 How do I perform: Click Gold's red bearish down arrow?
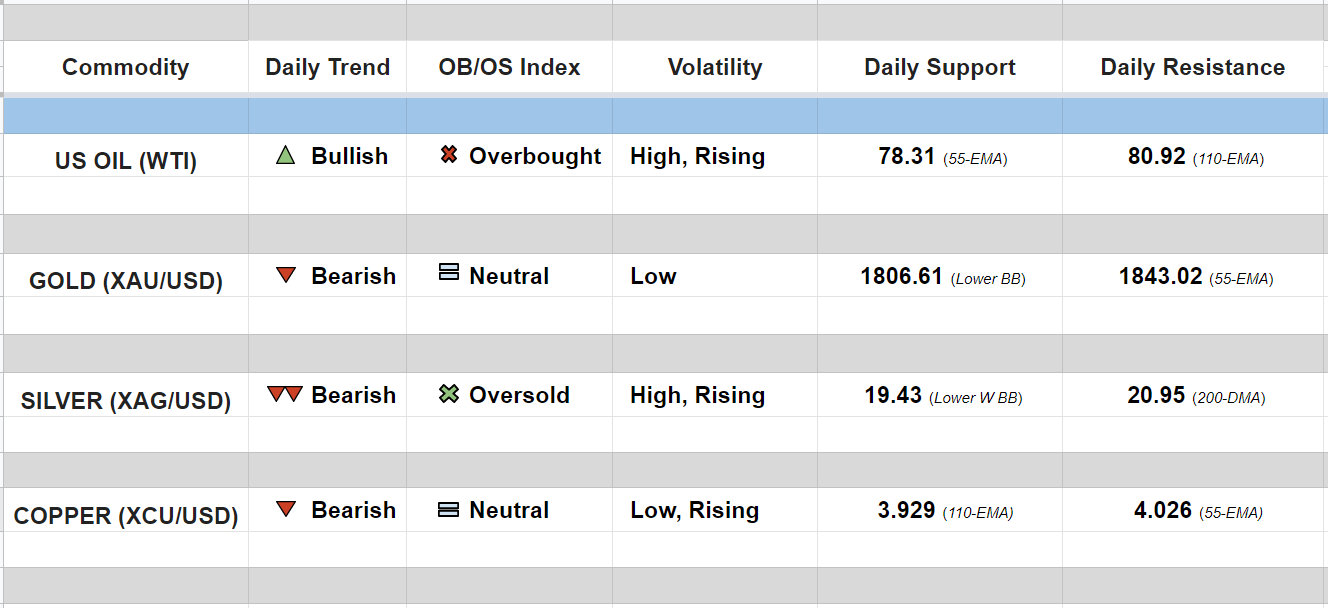(286, 275)
